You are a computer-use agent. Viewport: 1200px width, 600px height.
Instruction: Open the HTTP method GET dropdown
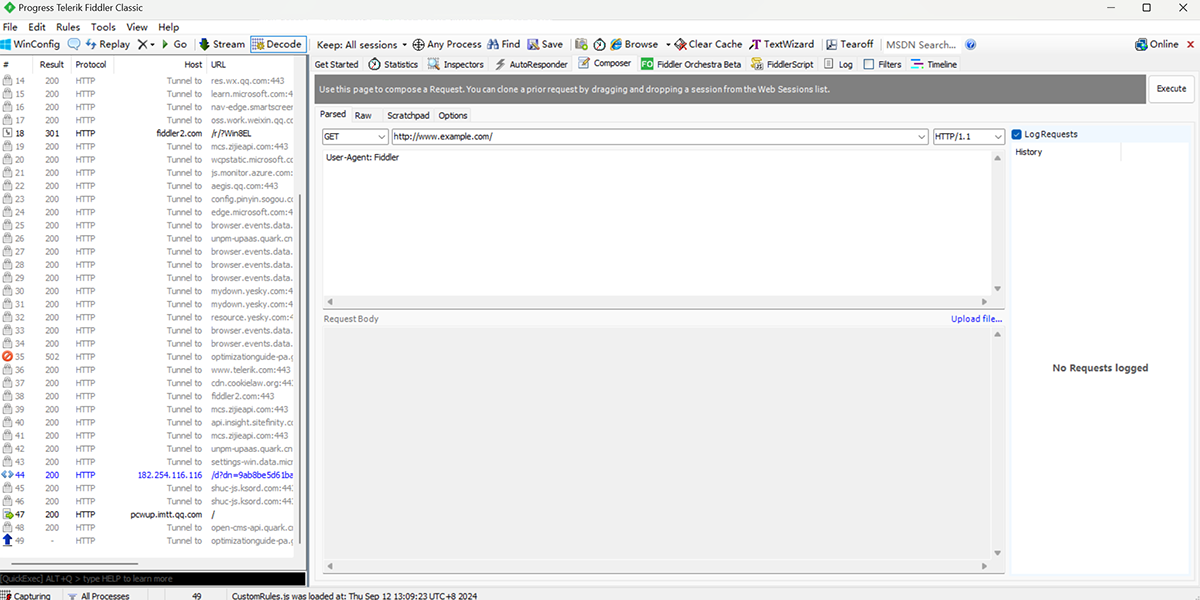click(x=355, y=137)
